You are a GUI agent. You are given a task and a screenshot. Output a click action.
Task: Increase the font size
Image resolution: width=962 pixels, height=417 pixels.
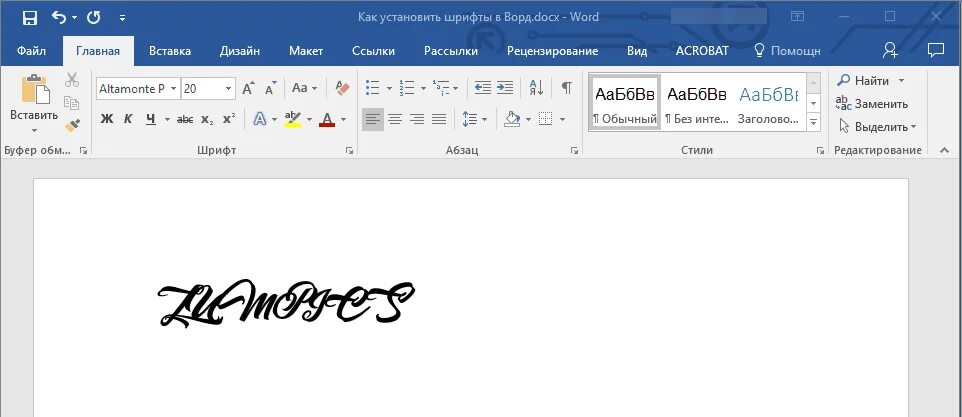pyautogui.click(x=248, y=88)
